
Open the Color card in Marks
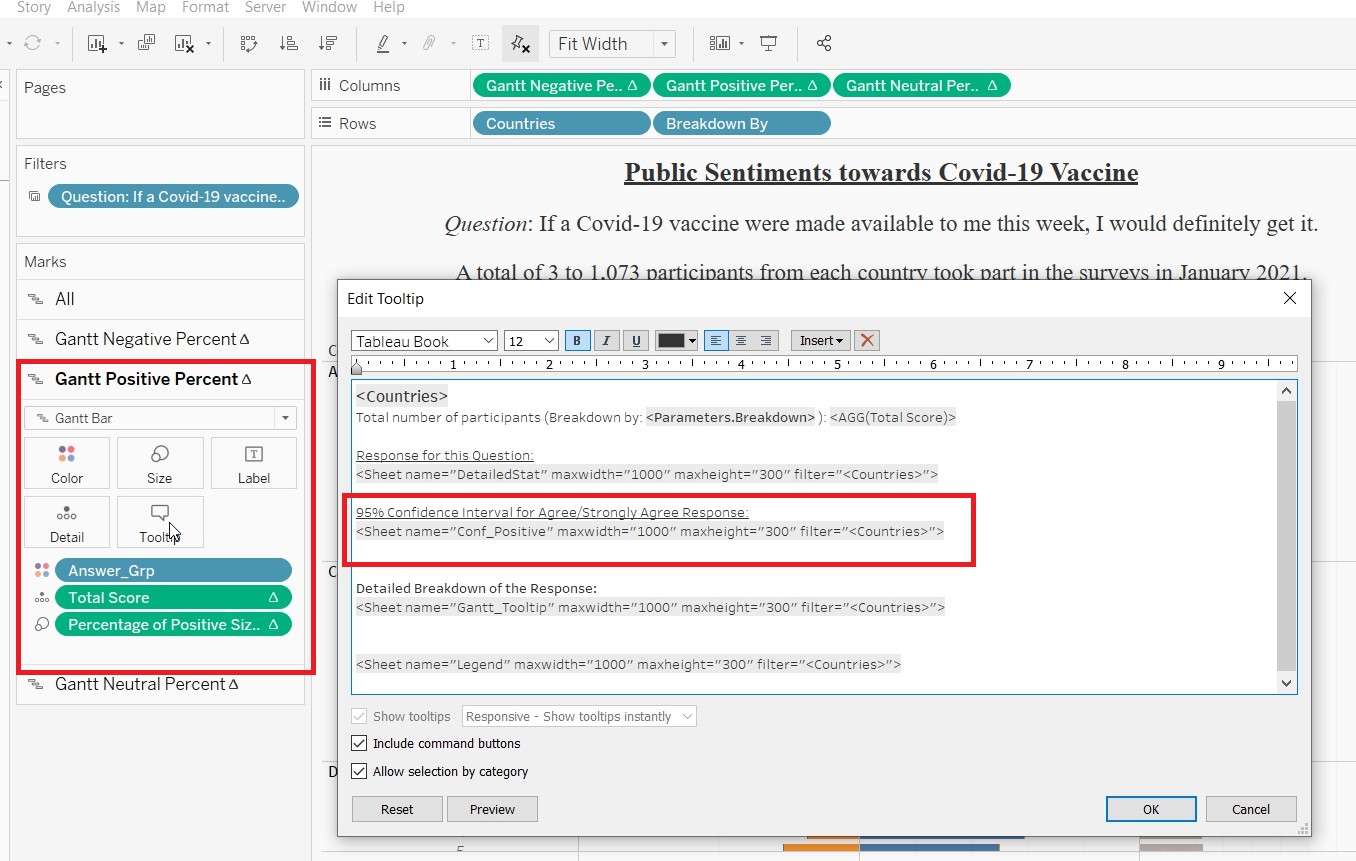coord(67,464)
